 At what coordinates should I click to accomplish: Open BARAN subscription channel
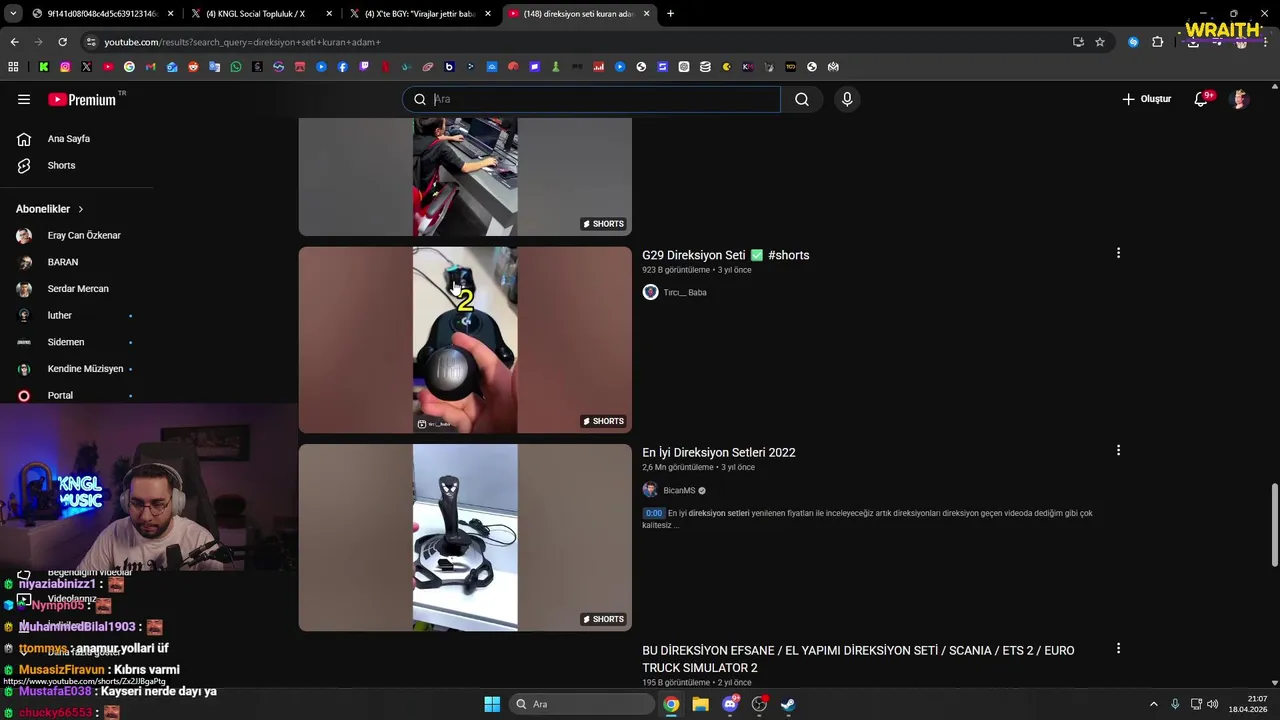coord(63,262)
